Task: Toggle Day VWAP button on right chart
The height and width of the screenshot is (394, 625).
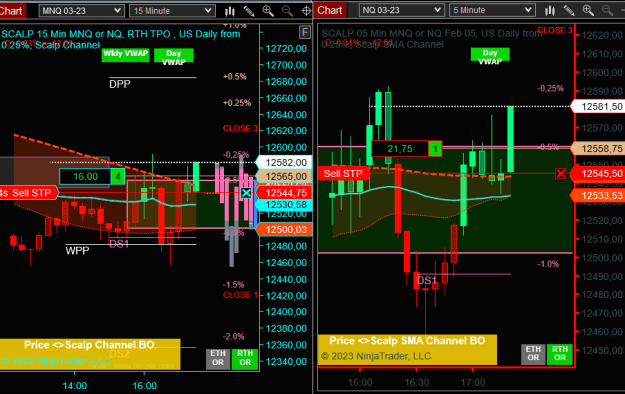Action: (490, 55)
